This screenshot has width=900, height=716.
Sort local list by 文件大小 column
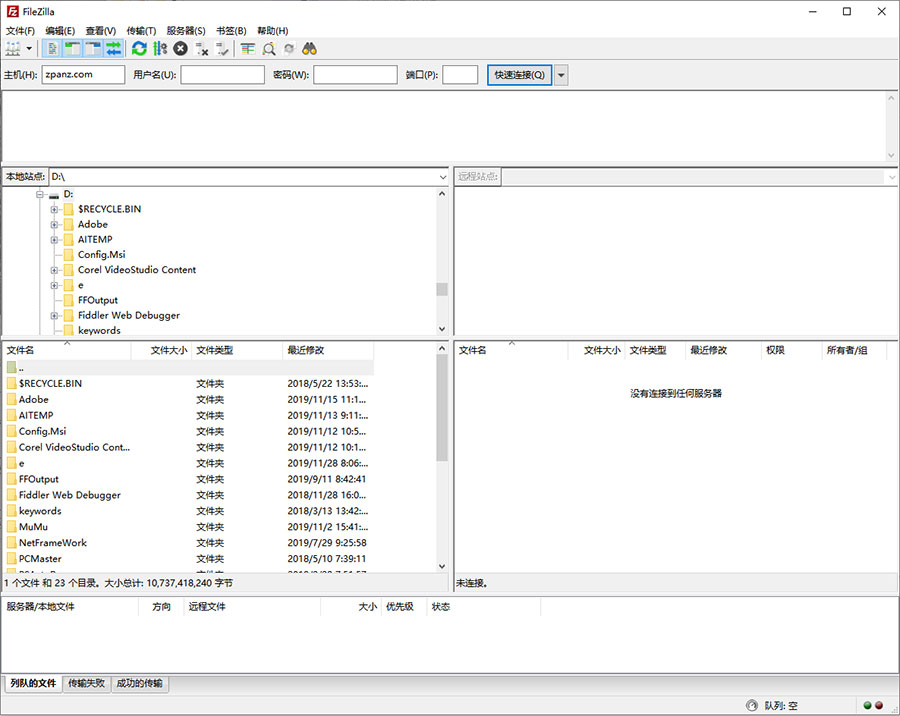point(162,350)
